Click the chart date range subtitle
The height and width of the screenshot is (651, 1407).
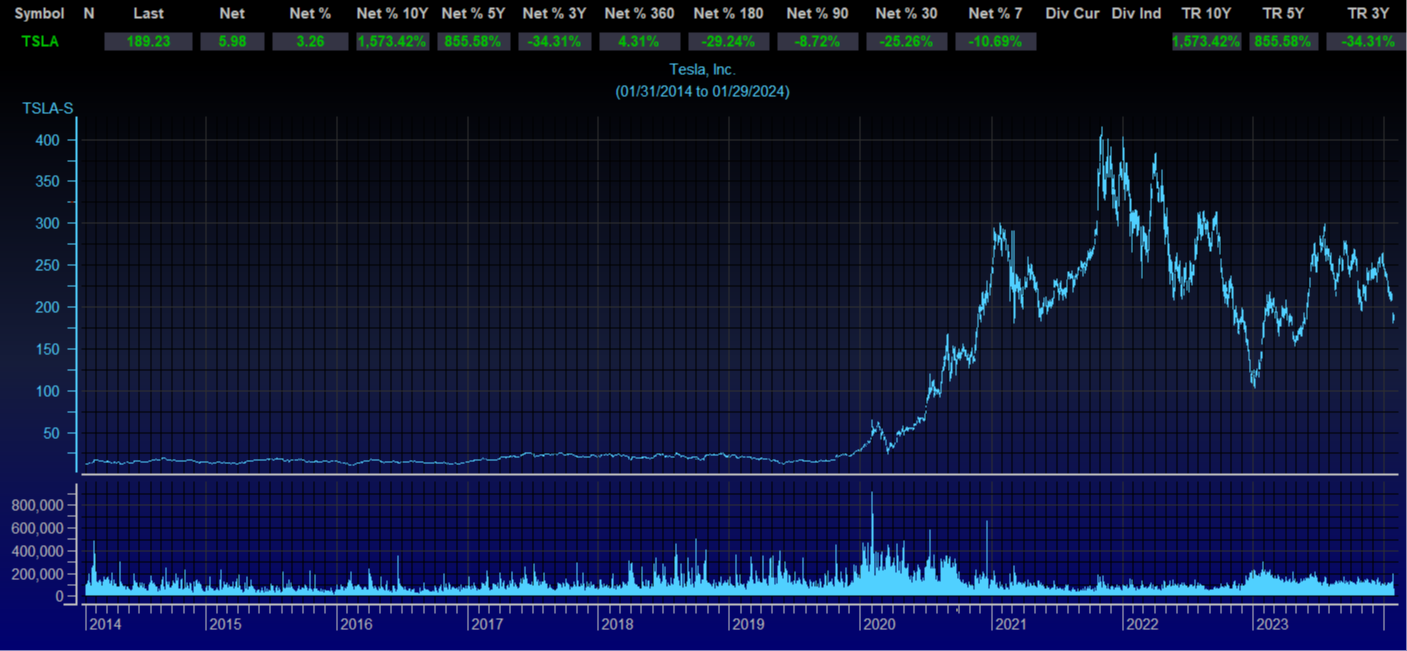click(703, 91)
